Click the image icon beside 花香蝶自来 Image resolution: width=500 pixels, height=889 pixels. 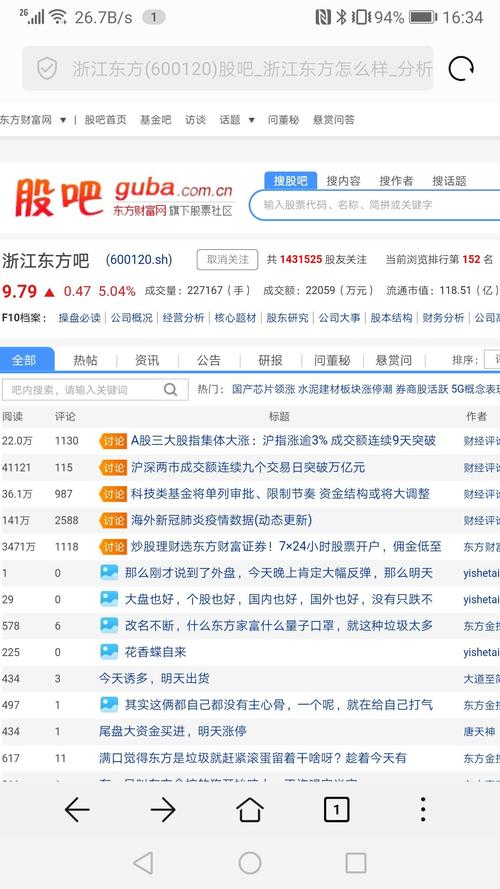tap(109, 651)
